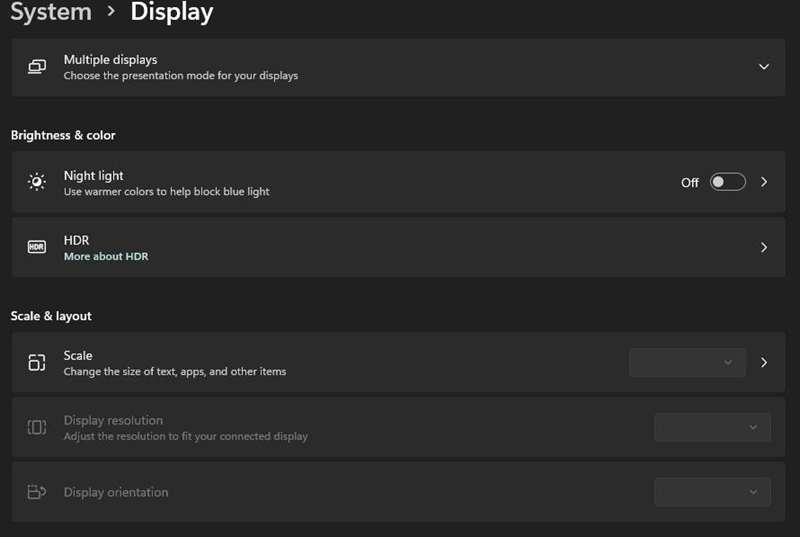800x537 pixels.
Task: Open the Display resolution dropdown
Action: click(x=712, y=427)
